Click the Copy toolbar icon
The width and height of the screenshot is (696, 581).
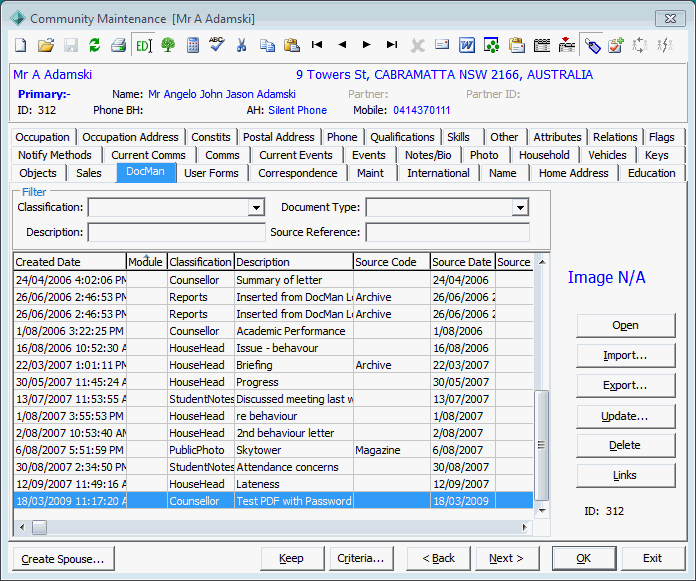tap(267, 45)
